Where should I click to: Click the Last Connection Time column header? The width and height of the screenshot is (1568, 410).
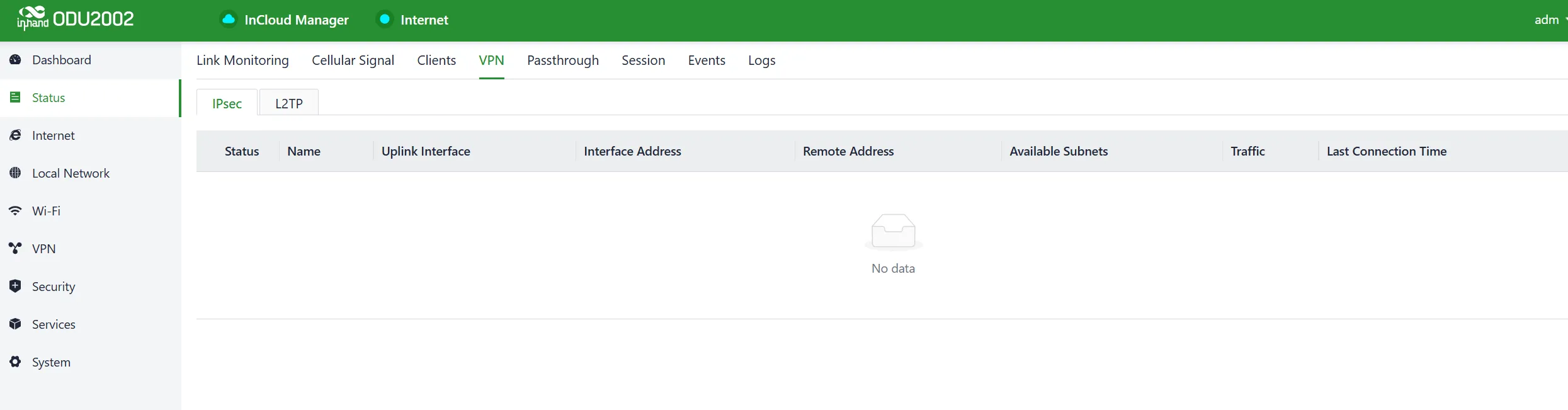tap(1387, 151)
